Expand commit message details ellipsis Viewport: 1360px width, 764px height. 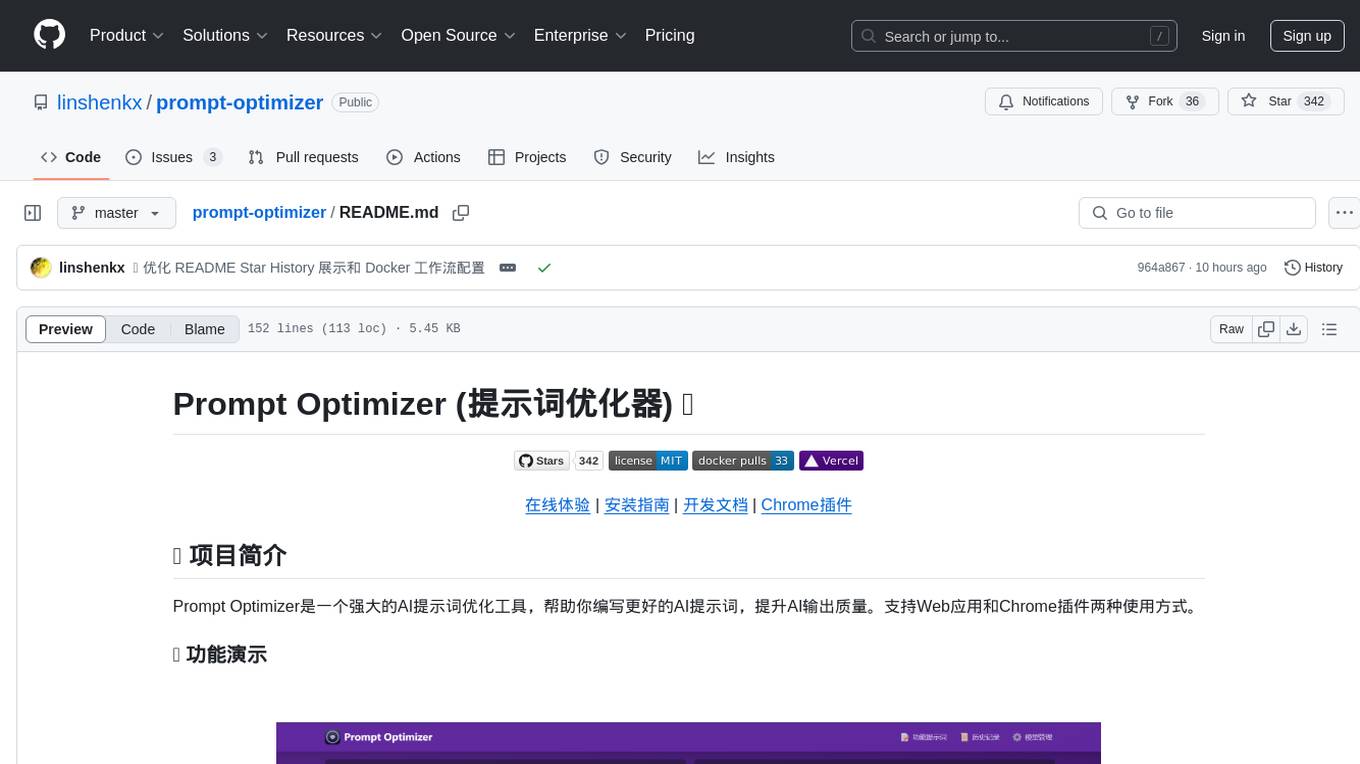508,268
